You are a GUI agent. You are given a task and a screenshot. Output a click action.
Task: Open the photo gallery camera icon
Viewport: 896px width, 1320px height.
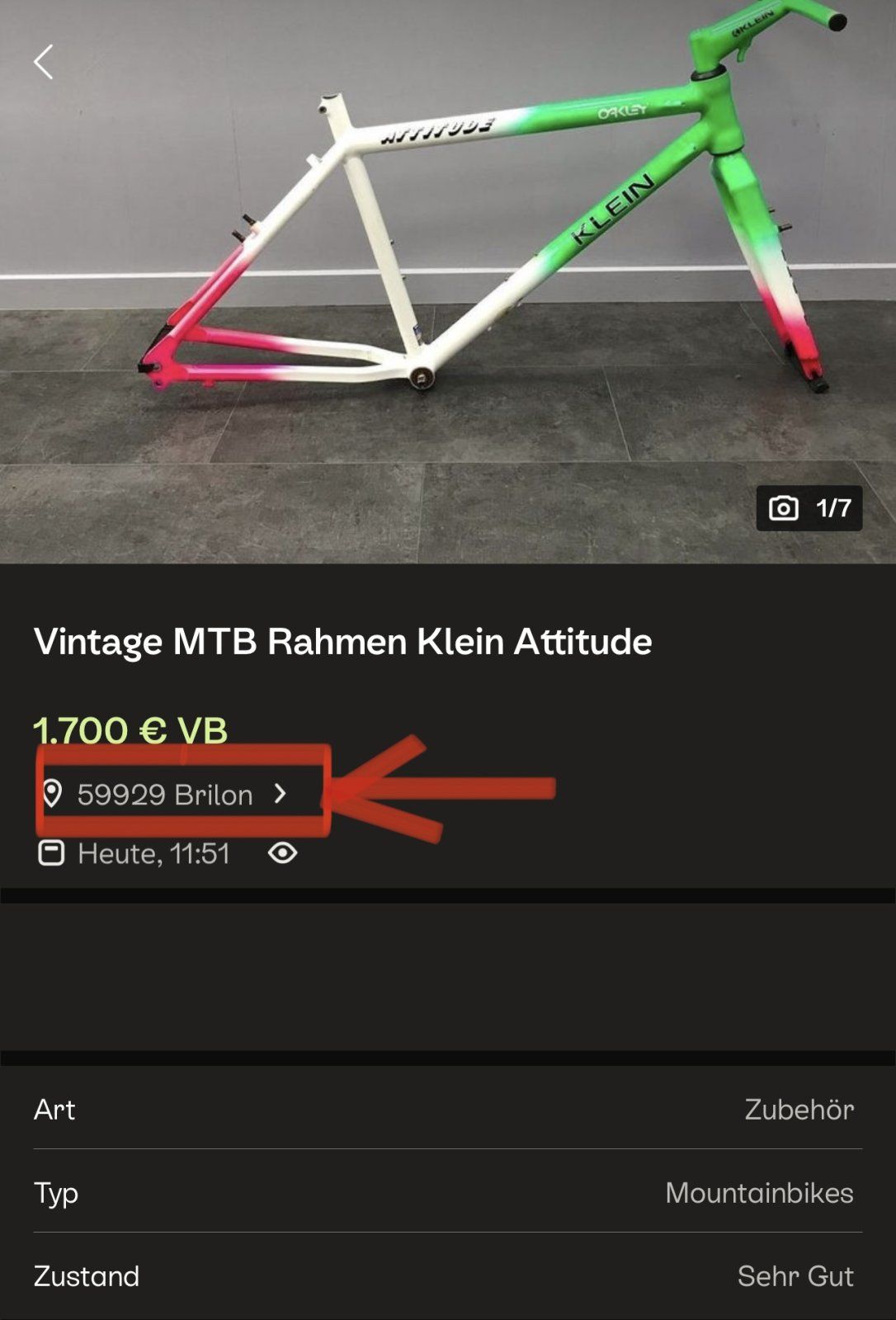click(783, 507)
